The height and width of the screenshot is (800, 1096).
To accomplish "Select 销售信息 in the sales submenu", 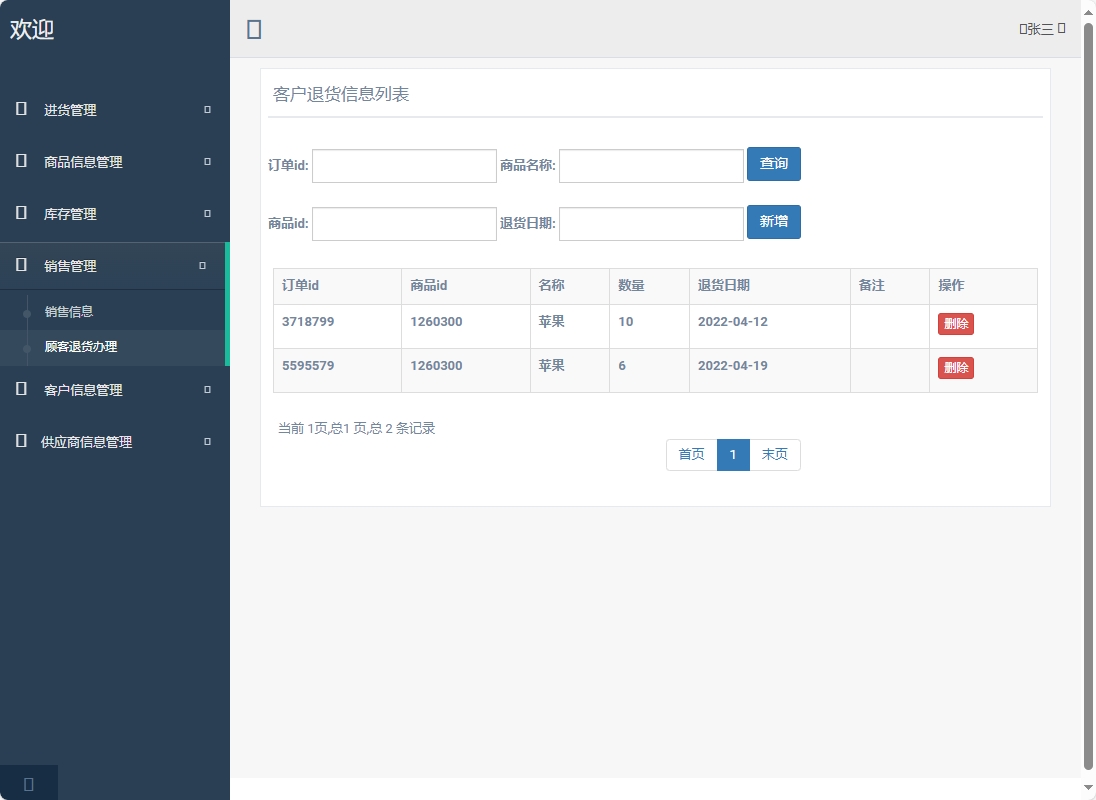I will (x=71, y=311).
